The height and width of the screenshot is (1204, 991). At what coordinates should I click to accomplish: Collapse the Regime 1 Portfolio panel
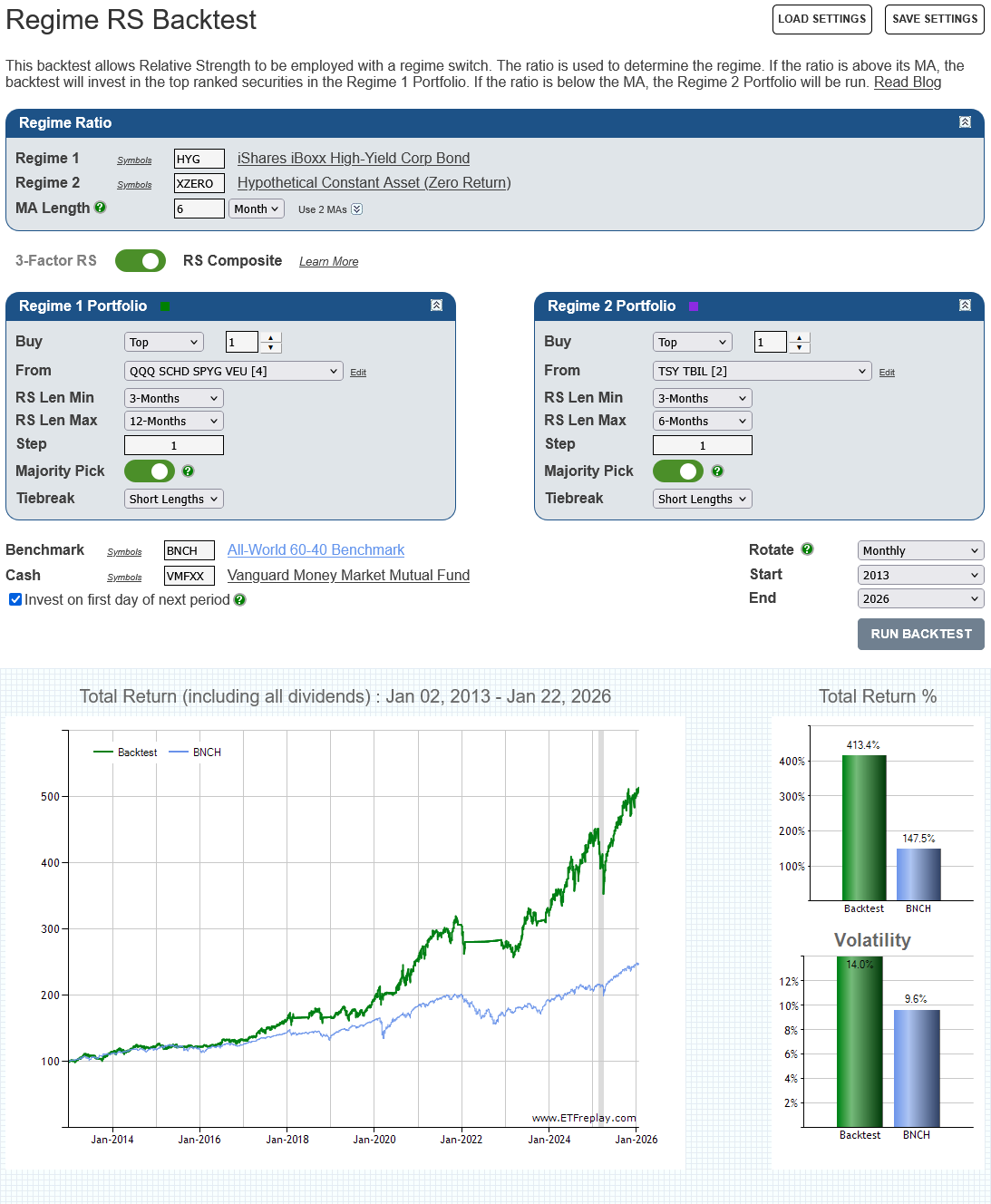436,306
